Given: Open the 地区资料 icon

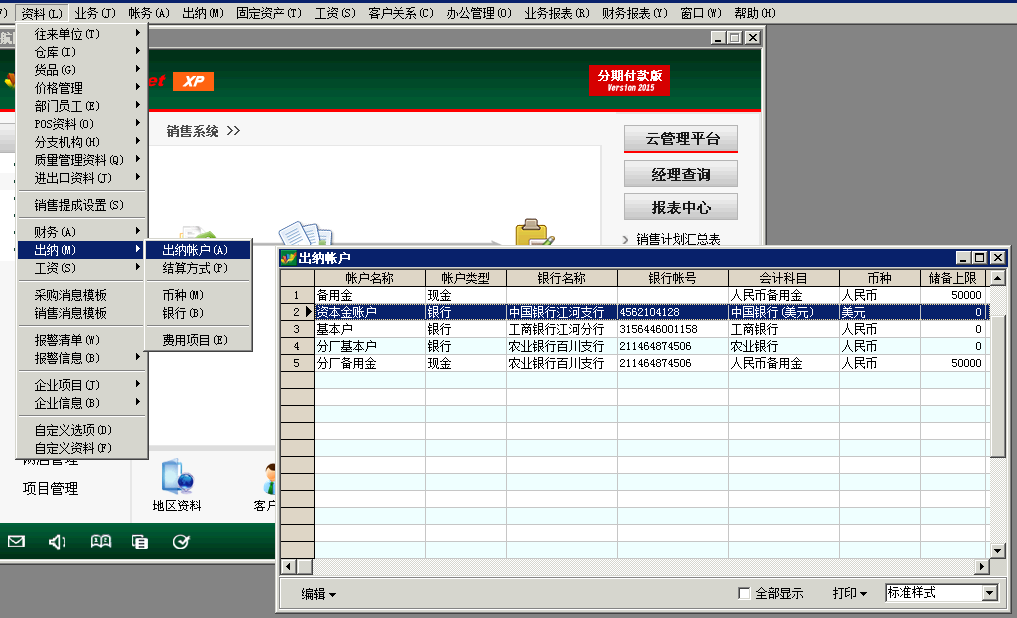Looking at the screenshot, I should (x=176, y=485).
